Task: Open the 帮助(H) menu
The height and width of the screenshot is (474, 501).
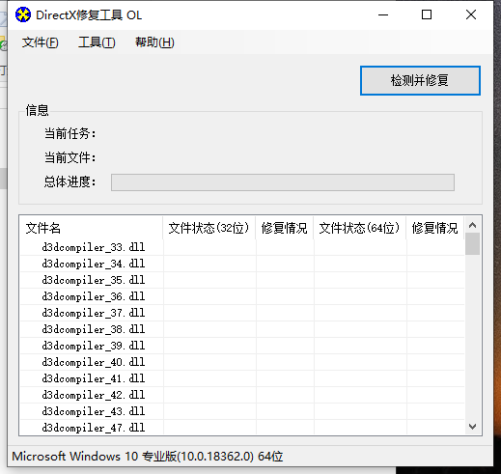Action: click(155, 42)
